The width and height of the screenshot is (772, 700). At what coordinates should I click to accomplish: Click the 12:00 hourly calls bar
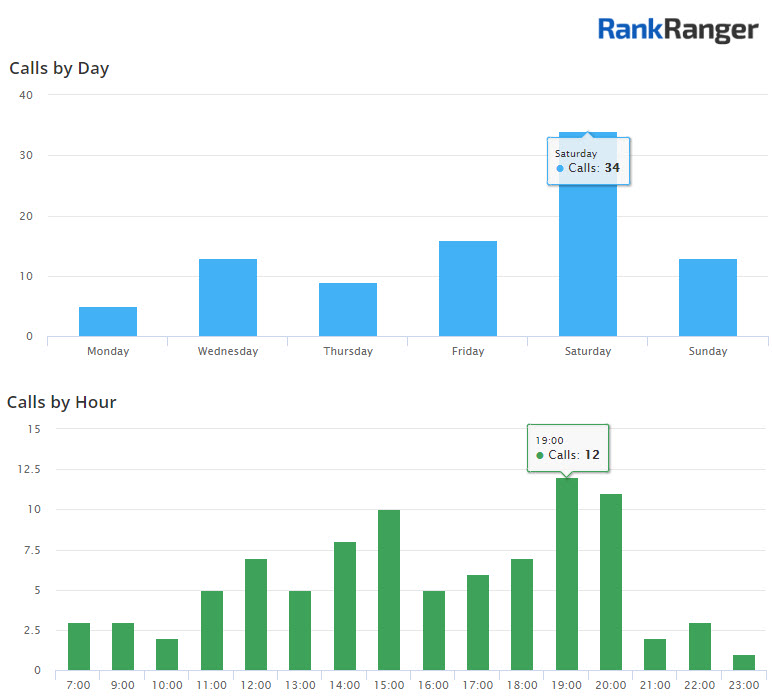[256, 614]
